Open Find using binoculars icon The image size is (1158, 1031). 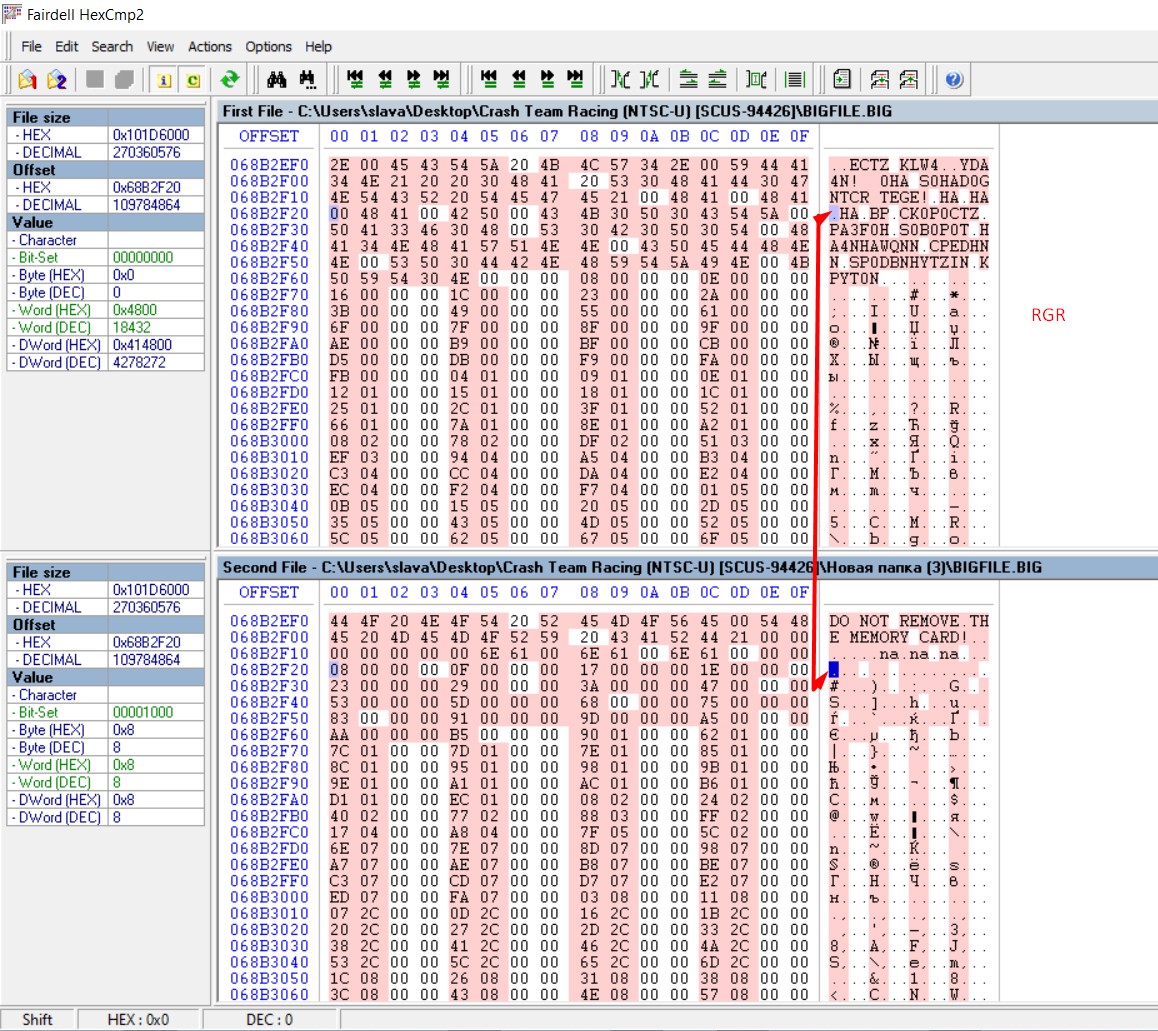(x=277, y=79)
